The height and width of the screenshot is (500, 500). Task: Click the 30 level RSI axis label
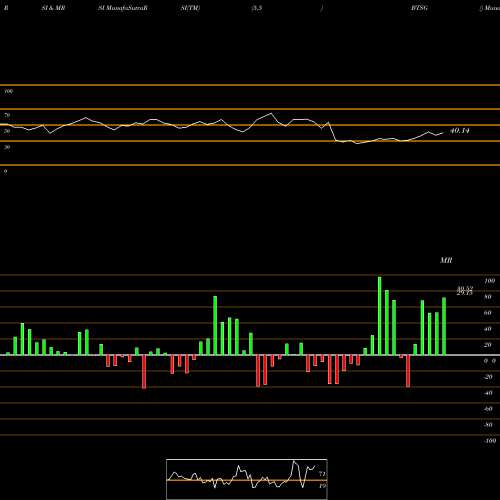(7, 147)
